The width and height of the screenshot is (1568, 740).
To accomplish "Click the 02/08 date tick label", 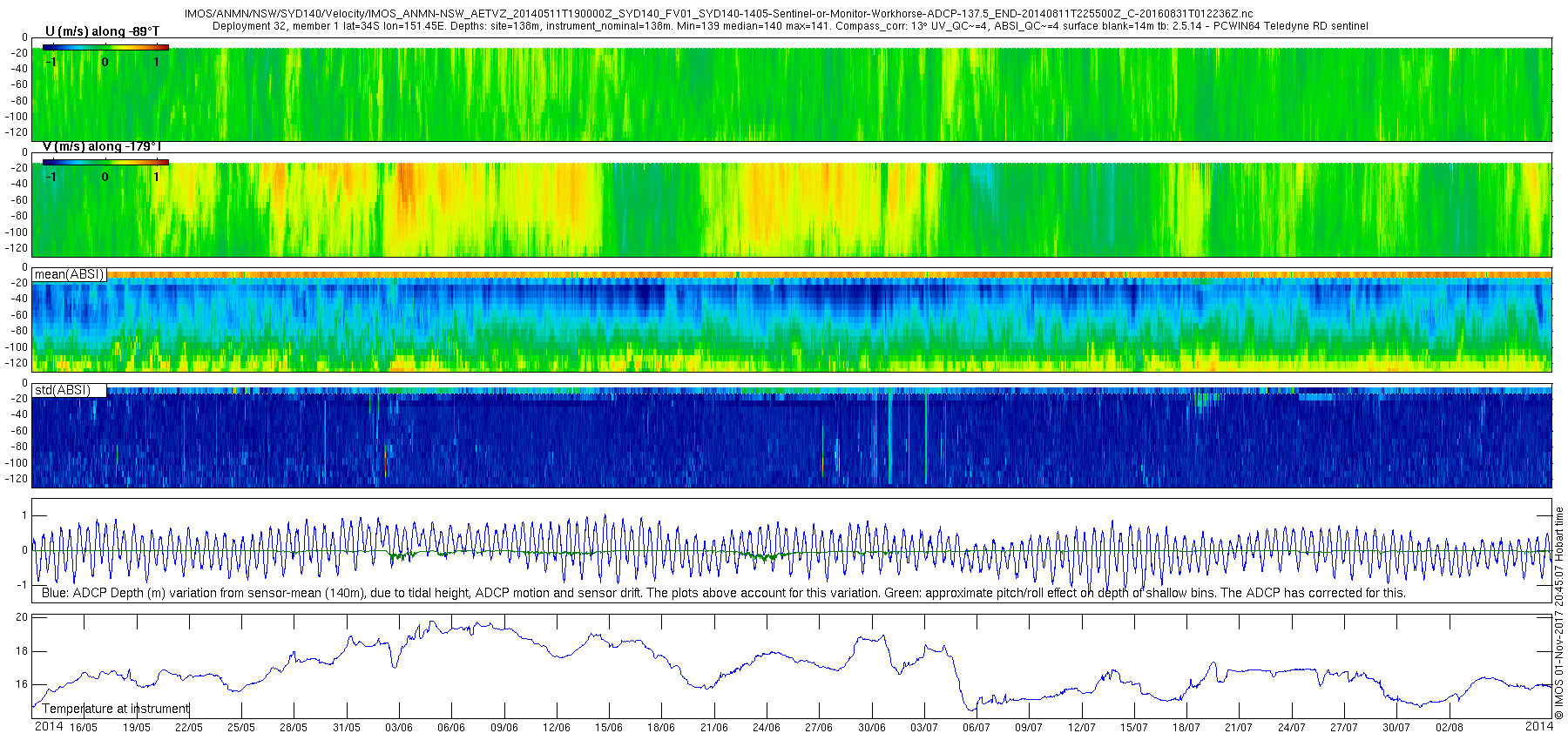I will pyautogui.click(x=1450, y=728).
